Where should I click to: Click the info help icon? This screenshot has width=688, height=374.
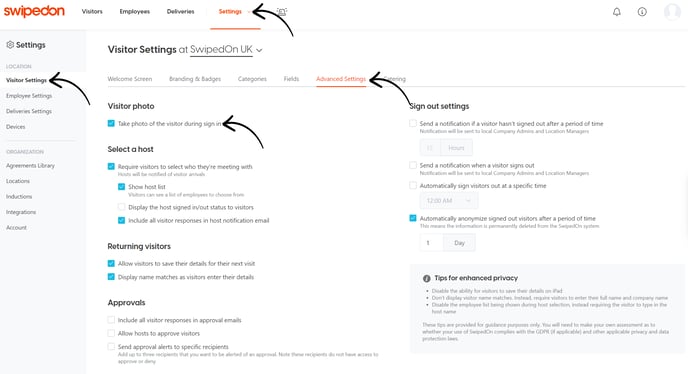tap(642, 12)
